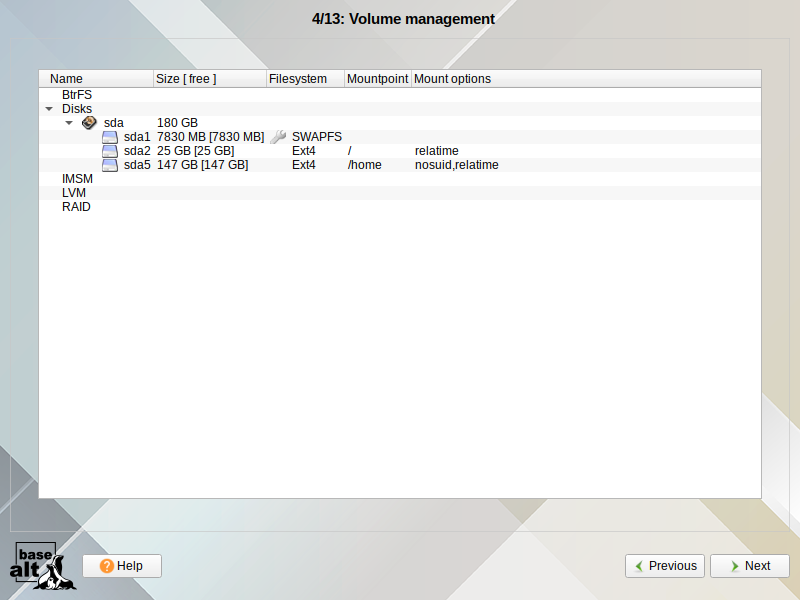800x600 pixels.
Task: Select the IMSM tree item
Action: coord(77,179)
